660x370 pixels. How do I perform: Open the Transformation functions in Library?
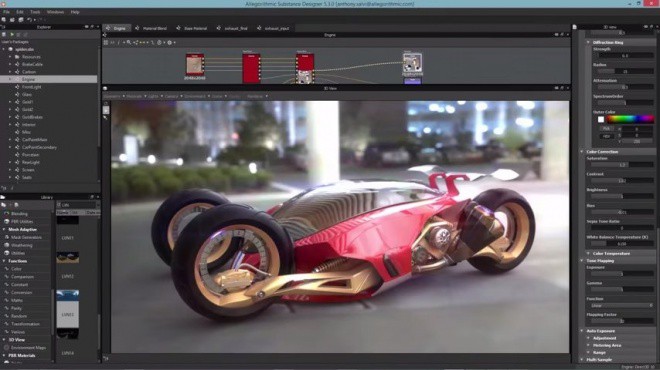(25, 324)
